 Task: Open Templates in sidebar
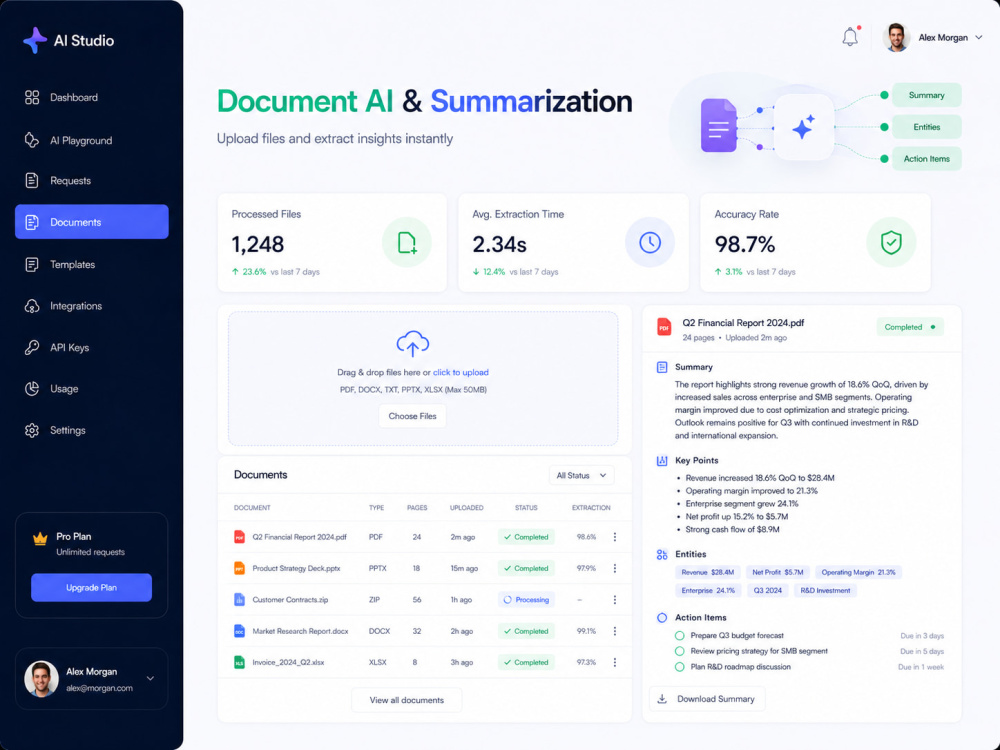pos(92,264)
